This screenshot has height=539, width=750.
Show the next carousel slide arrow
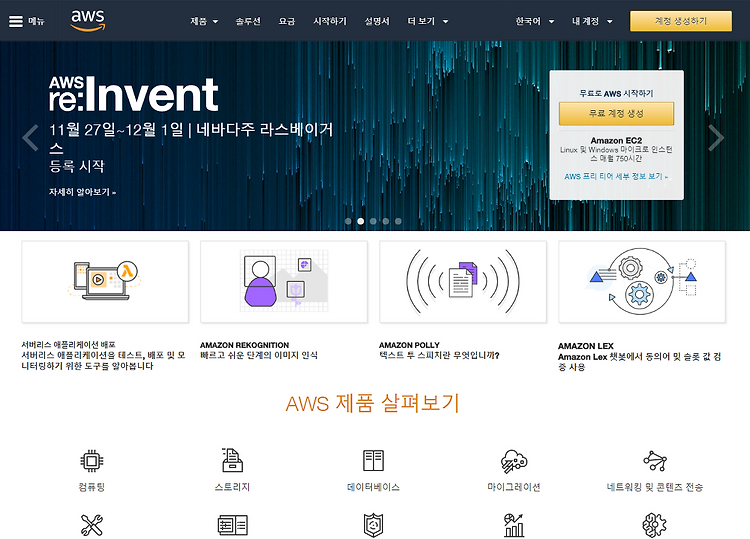[x=716, y=138]
